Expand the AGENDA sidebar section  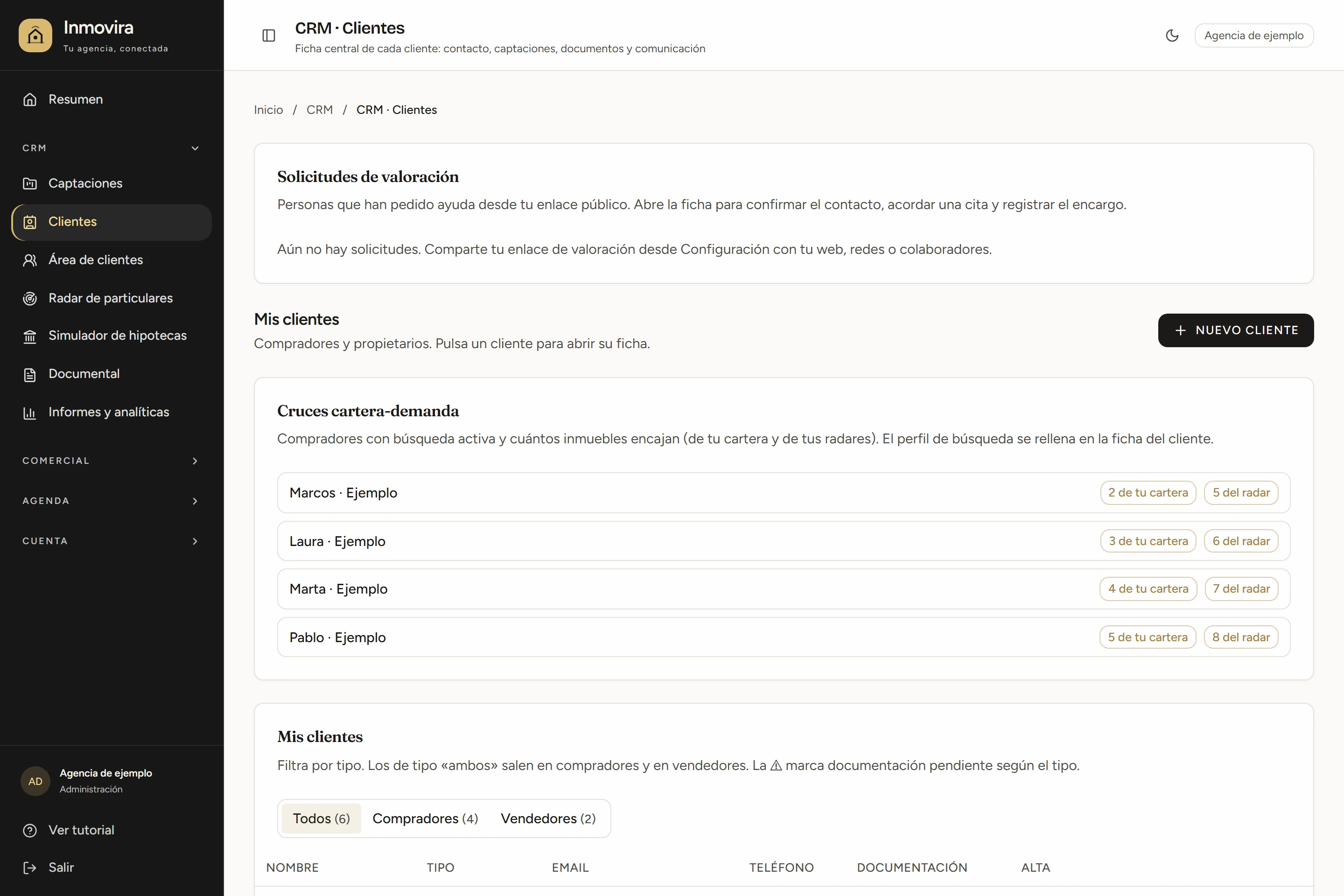coord(112,501)
